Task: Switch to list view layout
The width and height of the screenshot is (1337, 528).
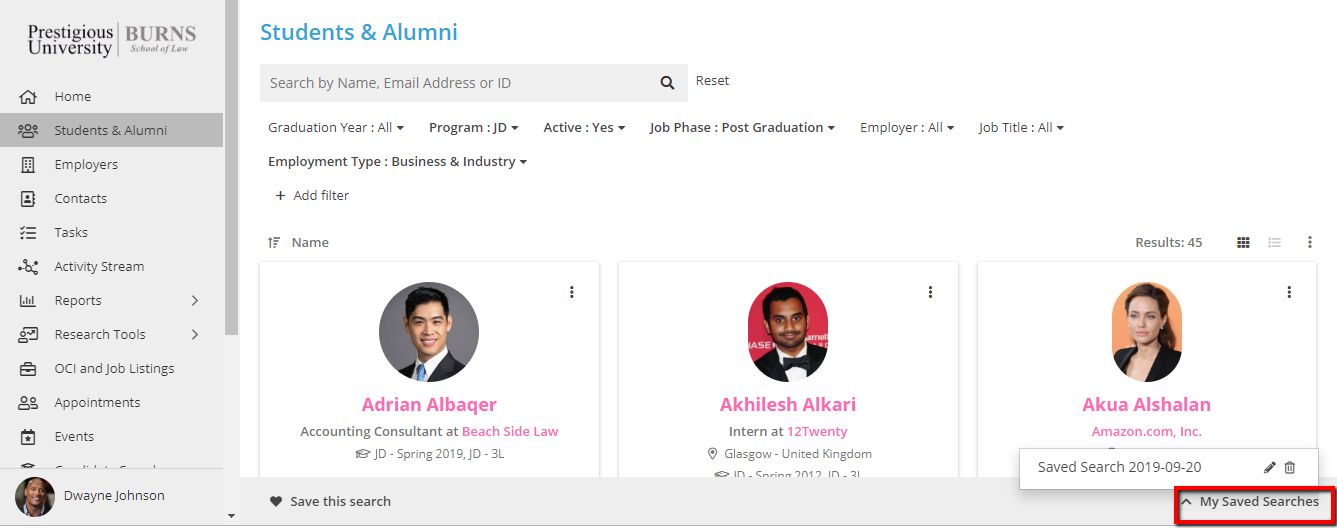Action: [1275, 242]
